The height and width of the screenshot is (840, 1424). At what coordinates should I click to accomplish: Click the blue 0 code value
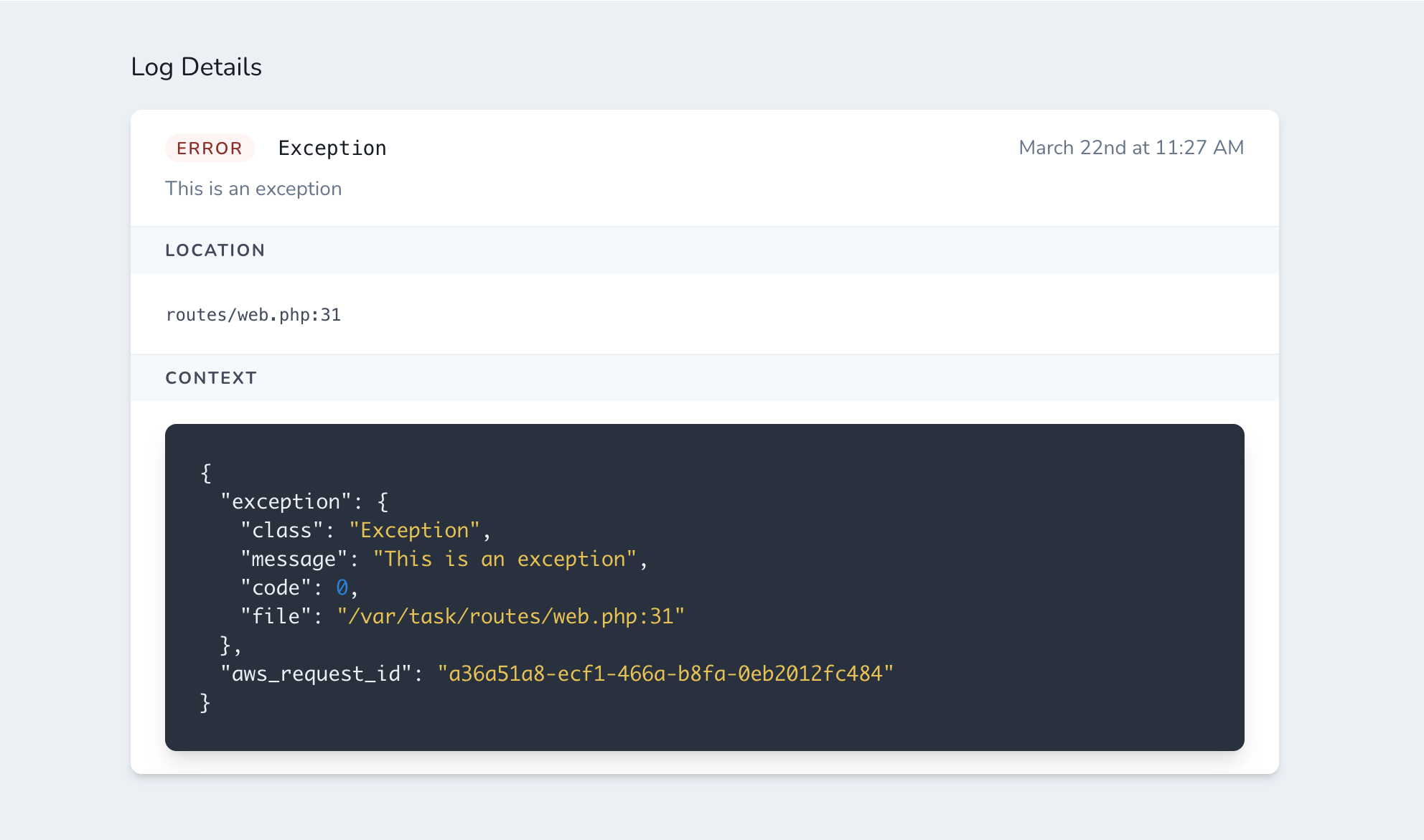point(342,587)
